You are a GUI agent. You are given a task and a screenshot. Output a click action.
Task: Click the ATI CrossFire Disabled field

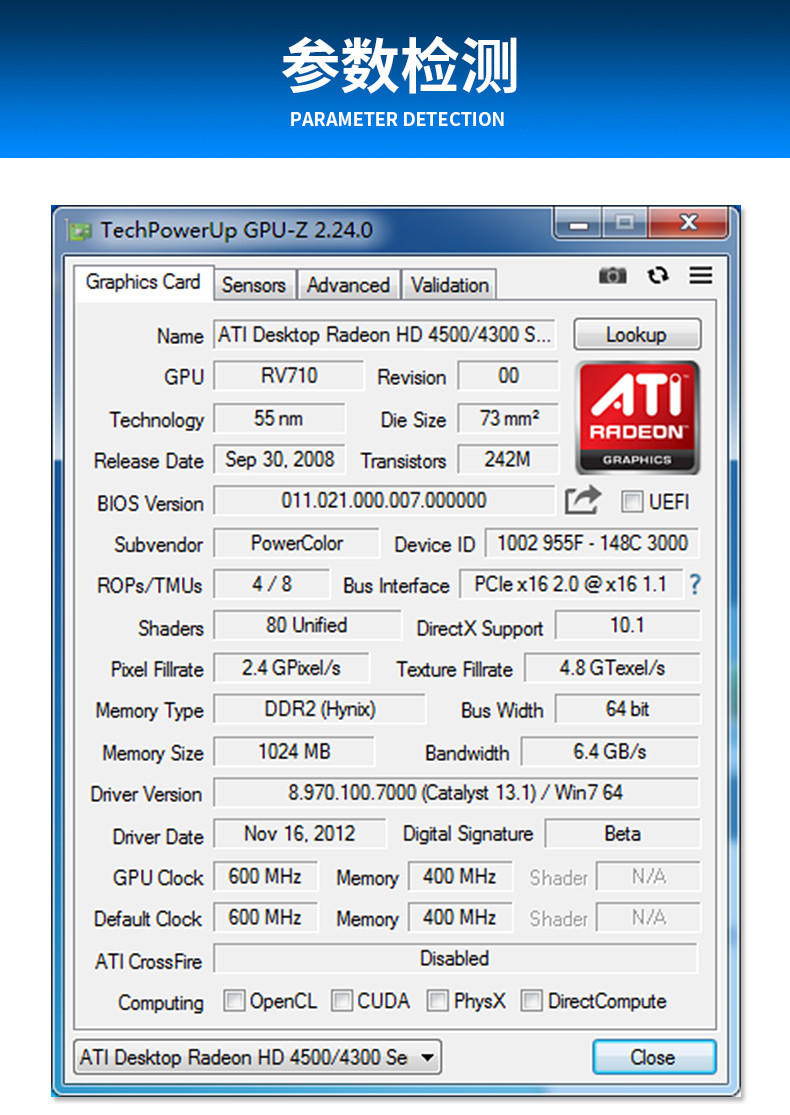[456, 959]
